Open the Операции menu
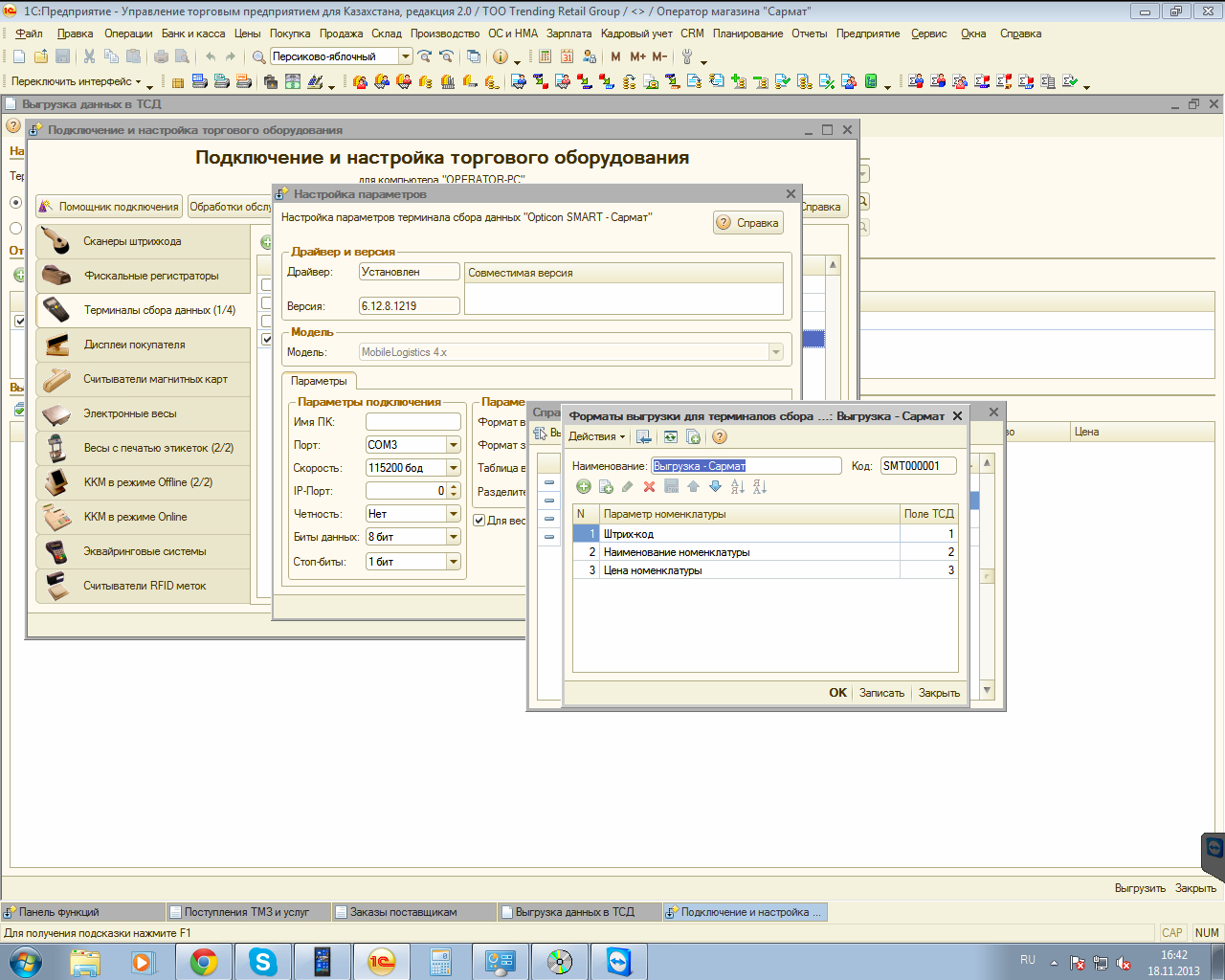Image resolution: width=1225 pixels, height=980 pixels. point(128,33)
